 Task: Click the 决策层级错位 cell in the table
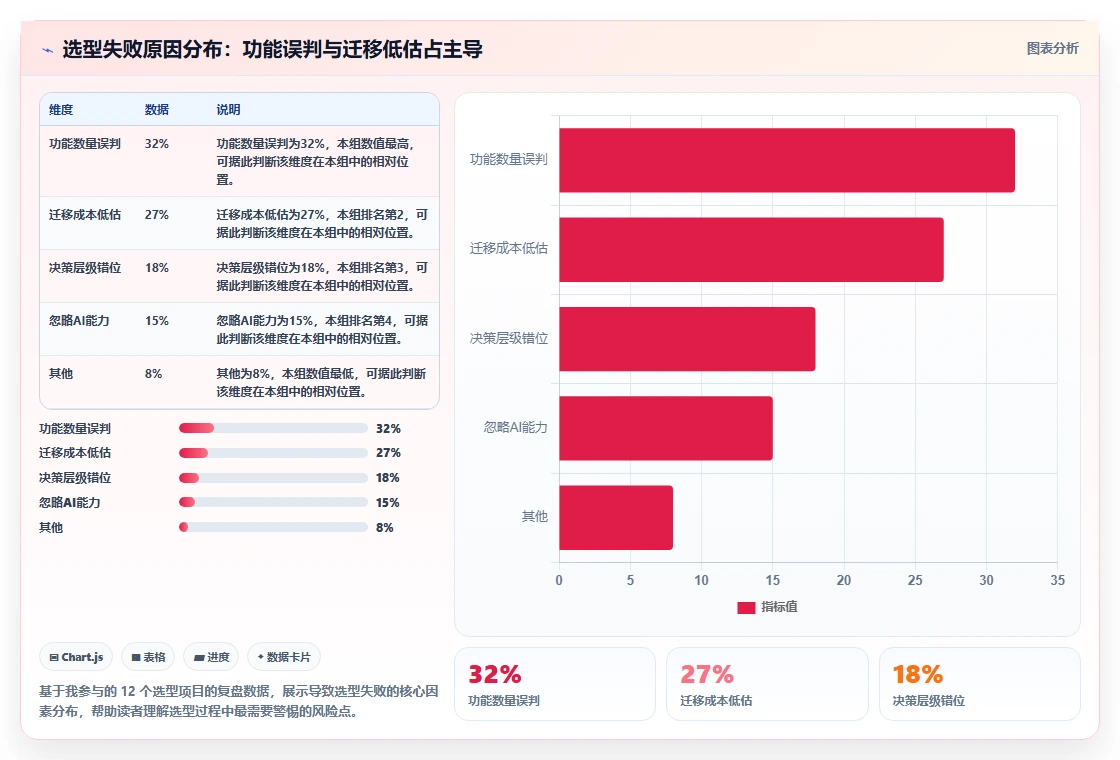tap(85, 267)
